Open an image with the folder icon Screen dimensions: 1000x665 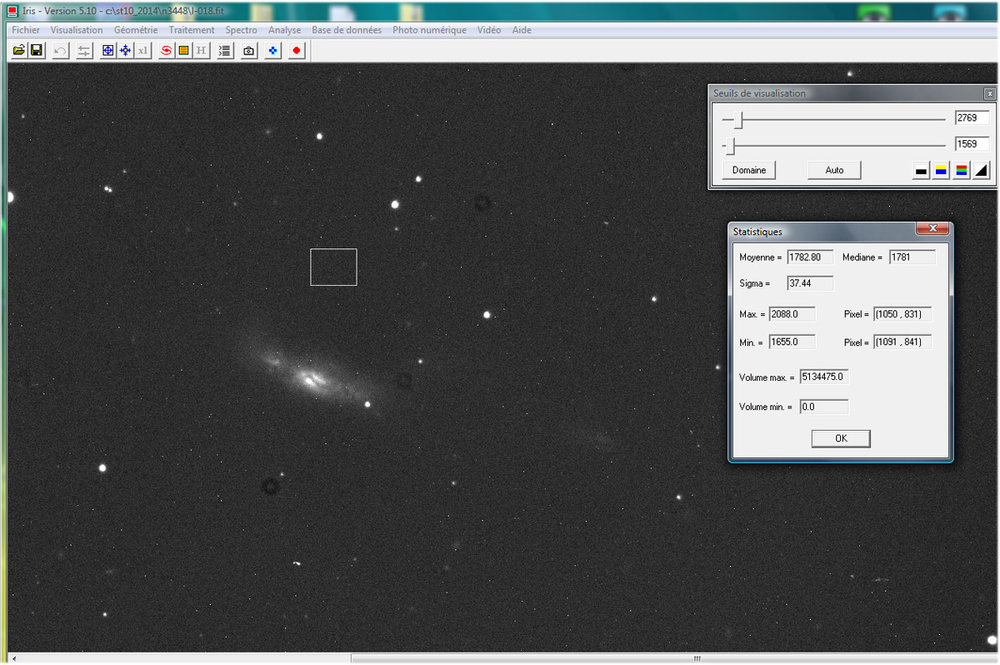pyautogui.click(x=19, y=50)
